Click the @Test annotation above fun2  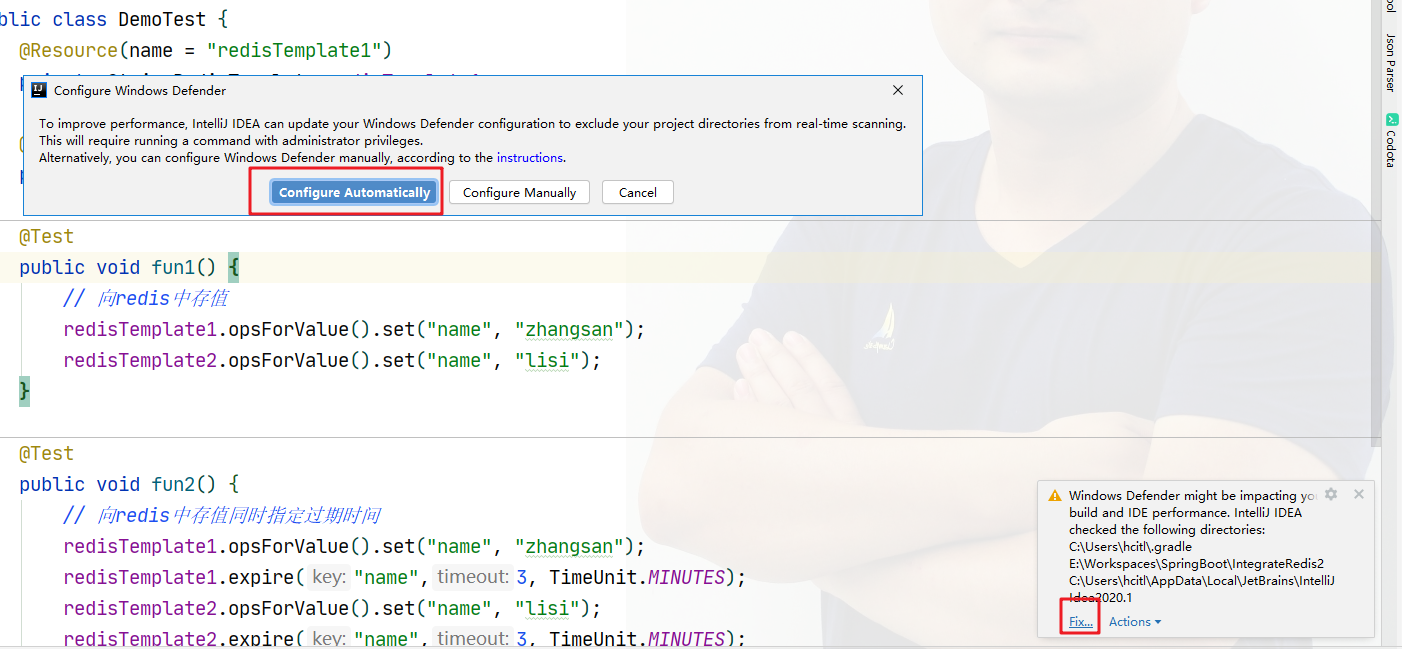coord(47,453)
